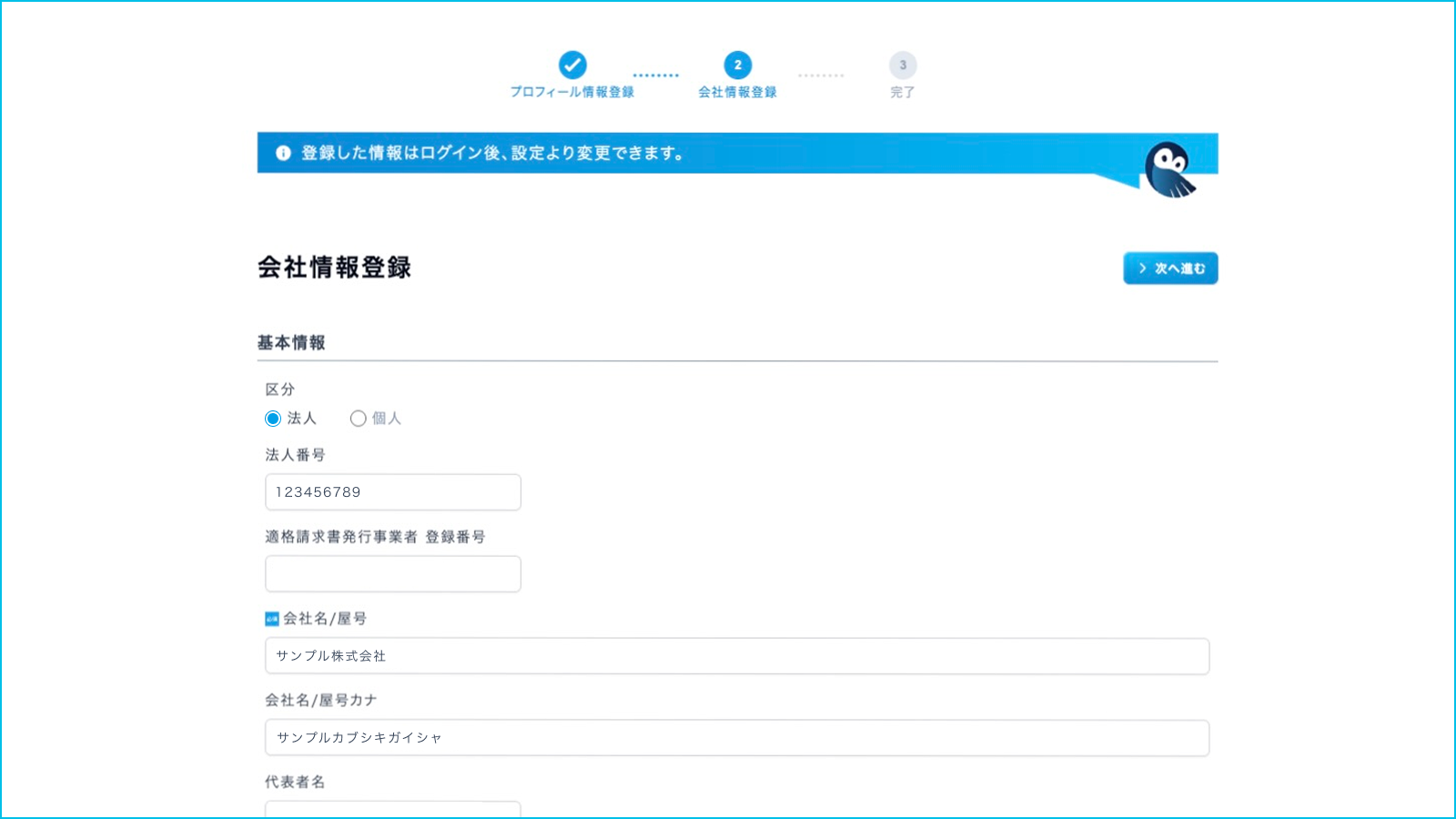Viewport: 1456px width, 819px height.
Task: Click the greyed step 3 circle
Action: point(902,65)
